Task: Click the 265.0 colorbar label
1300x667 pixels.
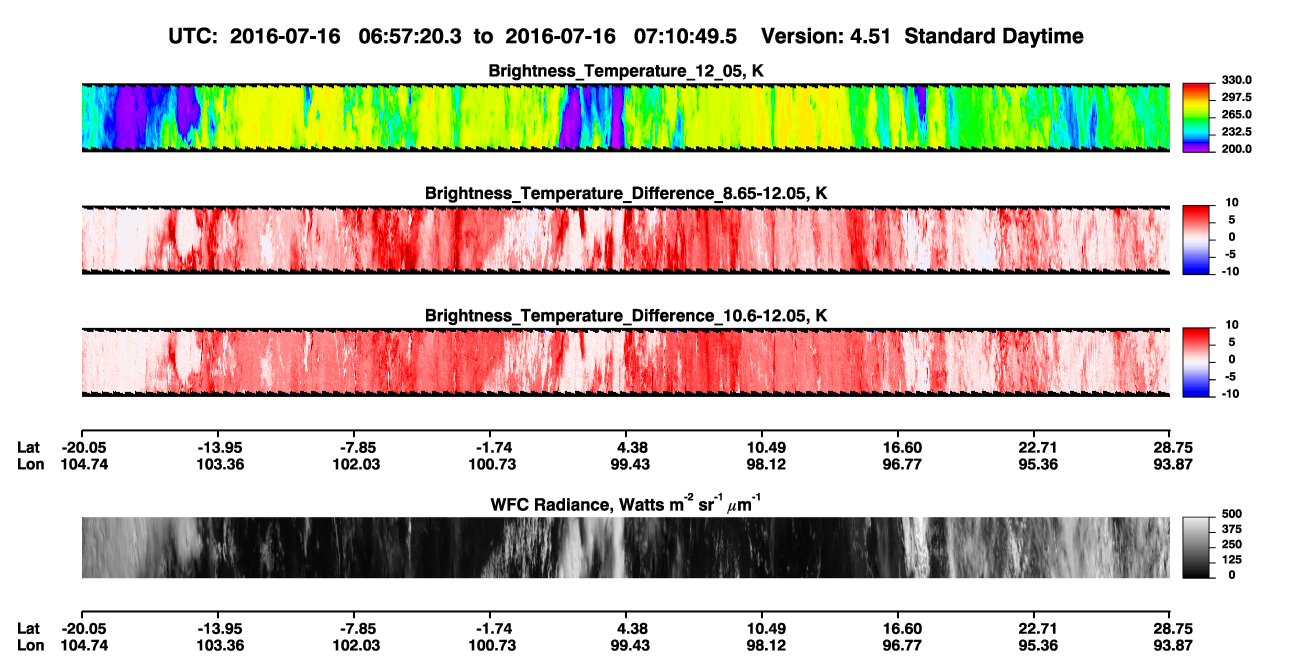Action: coord(1237,115)
